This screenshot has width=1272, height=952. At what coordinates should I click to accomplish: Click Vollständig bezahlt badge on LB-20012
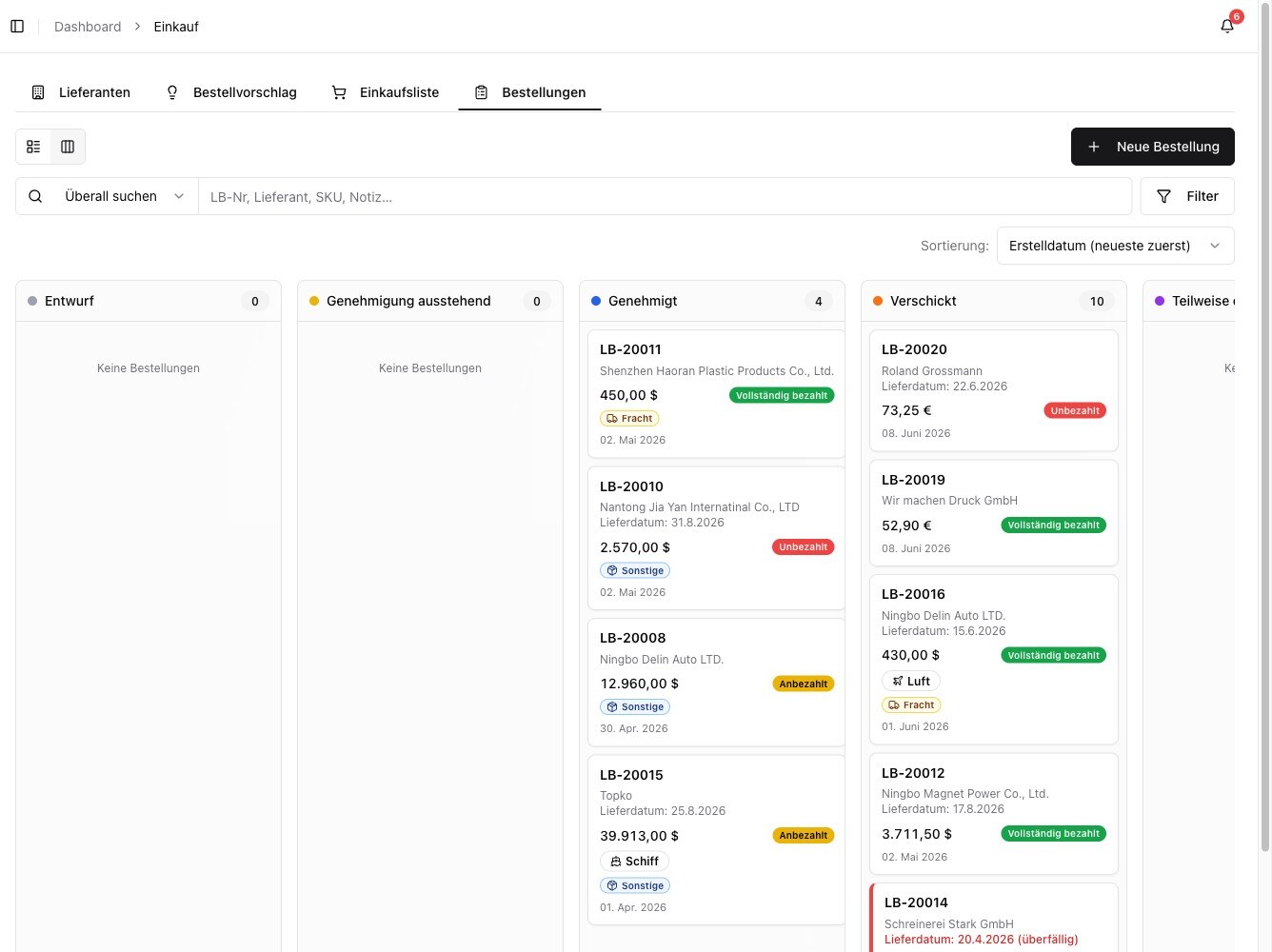click(1053, 834)
